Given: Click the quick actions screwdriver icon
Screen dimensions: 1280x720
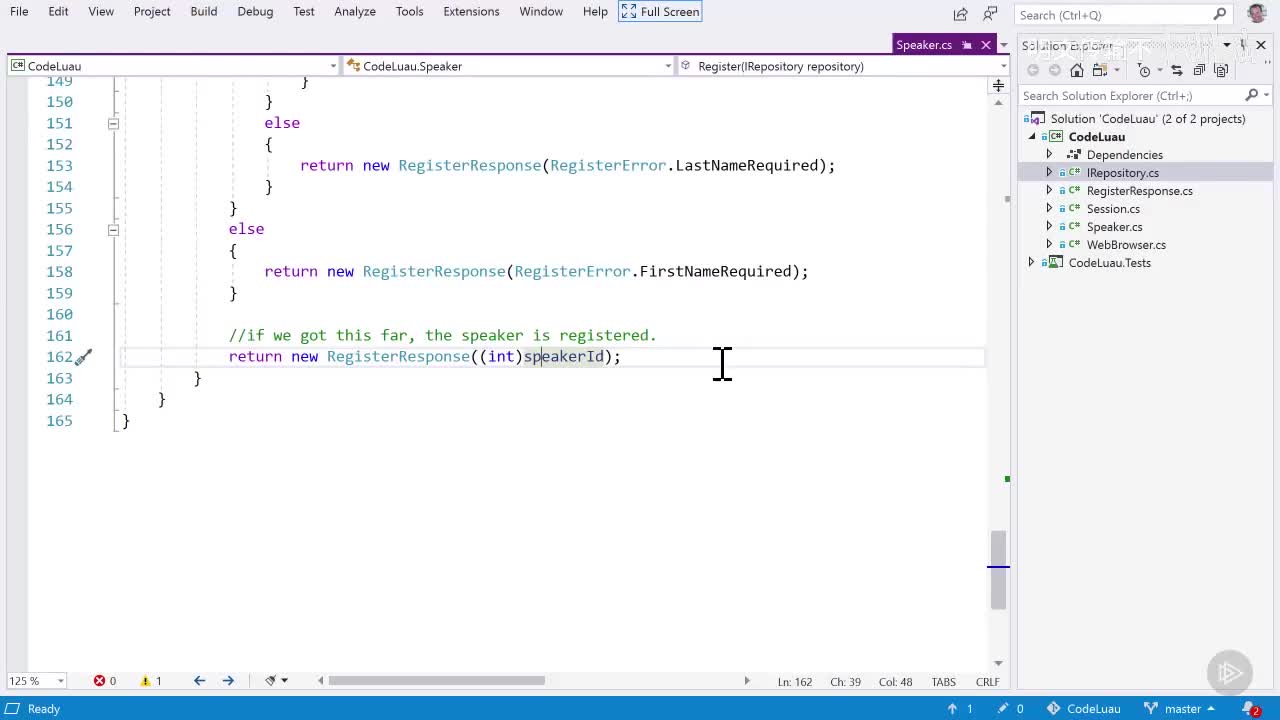Looking at the screenshot, I should [84, 357].
